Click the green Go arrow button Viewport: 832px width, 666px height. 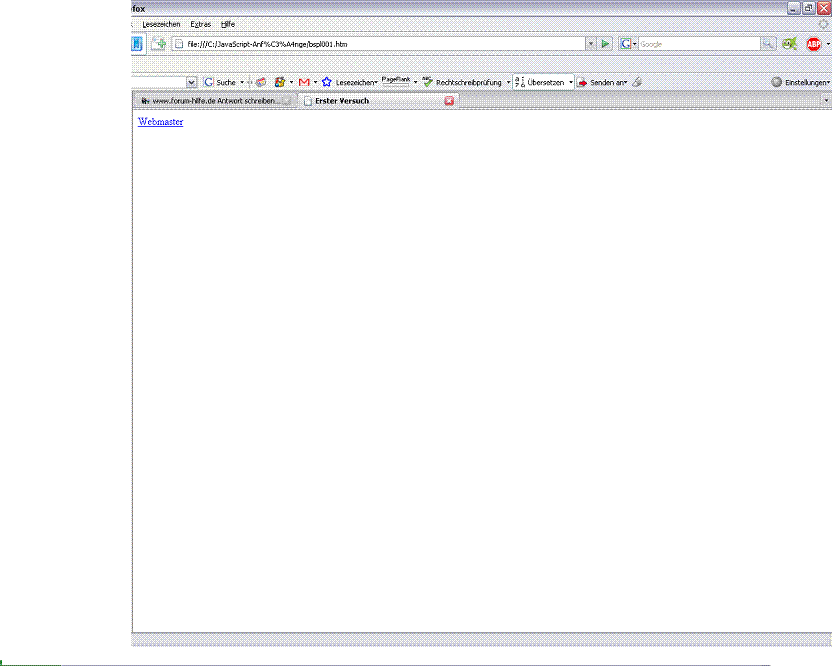[x=606, y=44]
